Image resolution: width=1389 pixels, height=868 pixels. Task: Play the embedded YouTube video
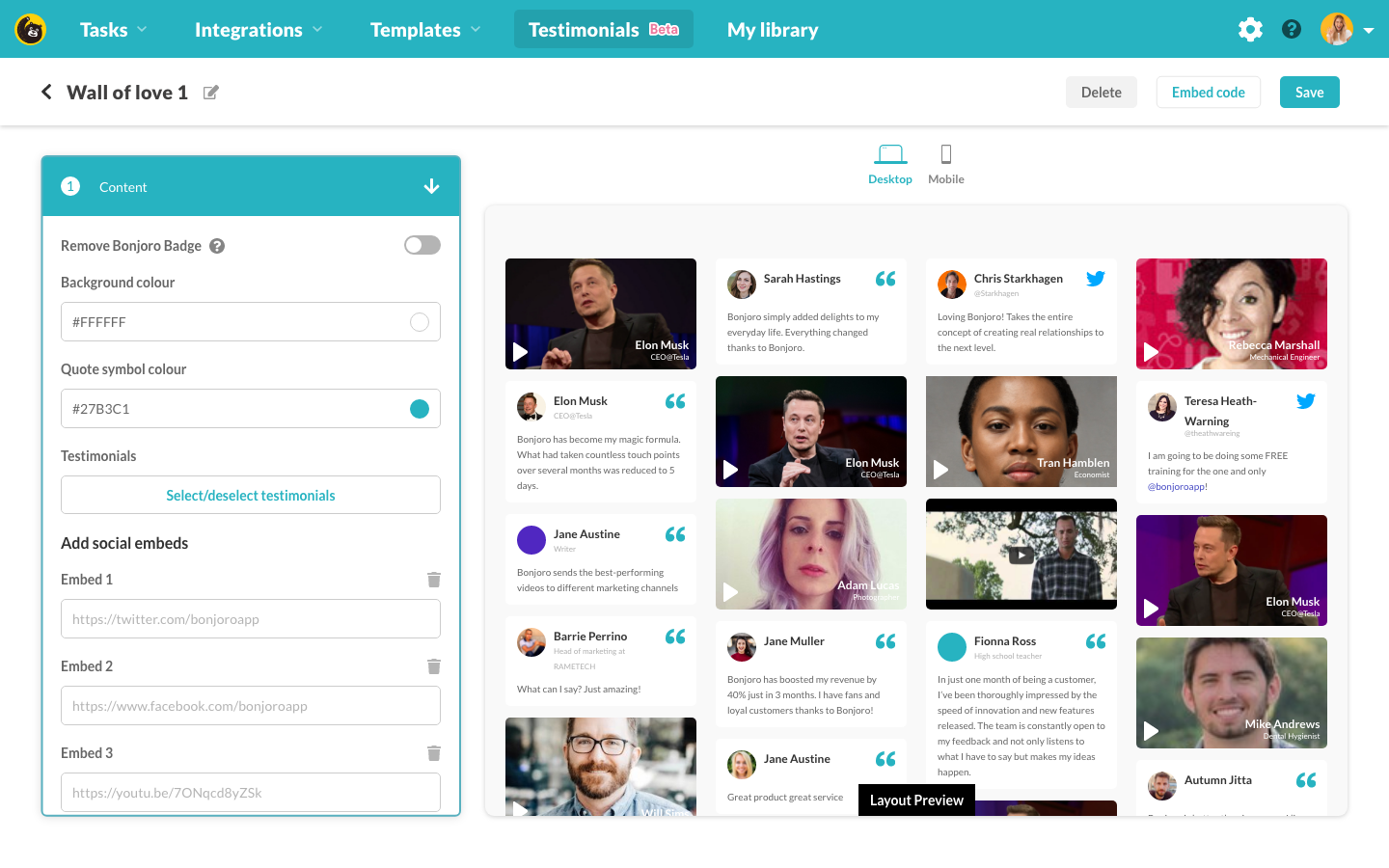coord(1021,555)
